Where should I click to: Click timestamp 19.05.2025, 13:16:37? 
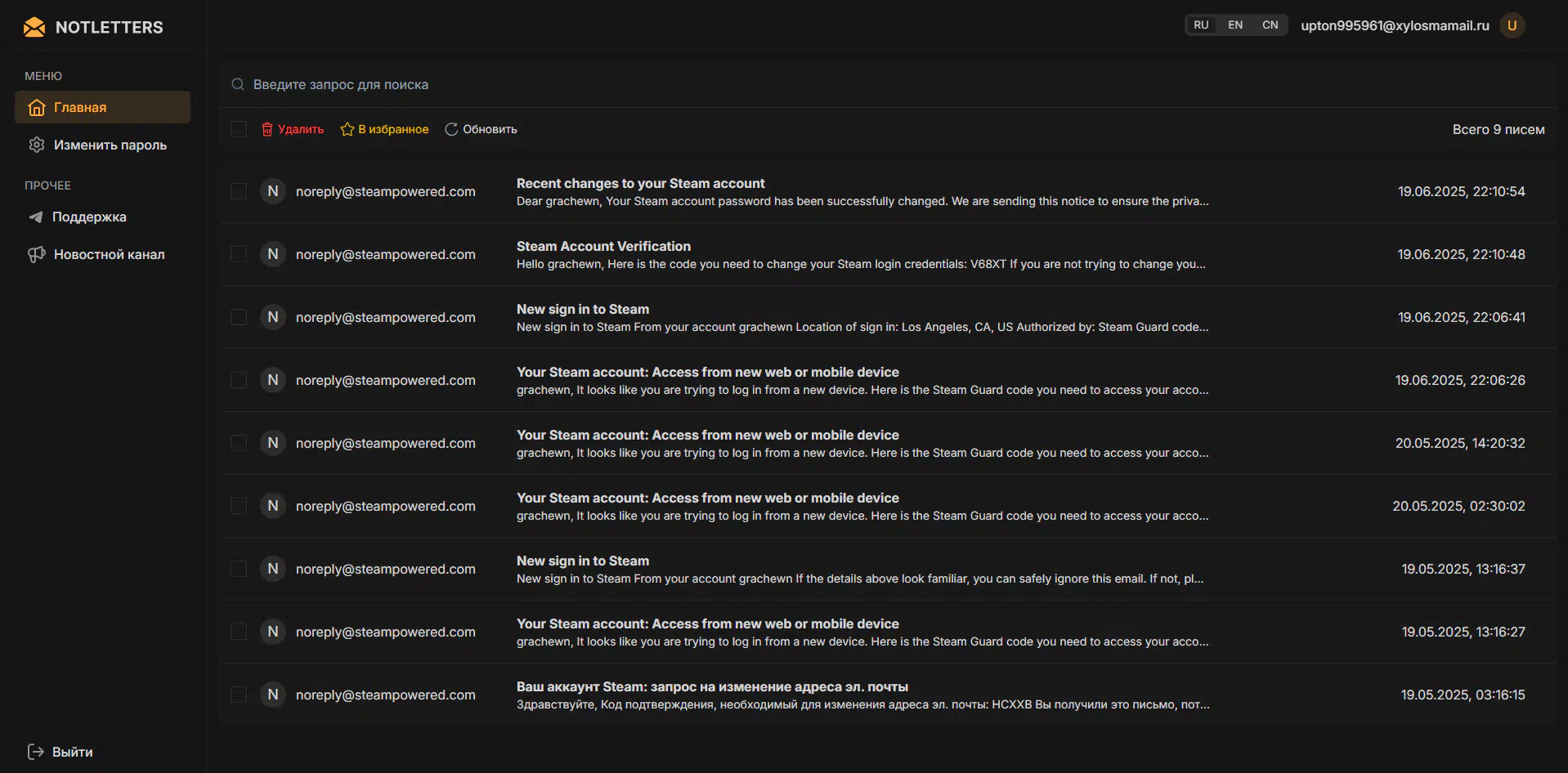point(1463,569)
